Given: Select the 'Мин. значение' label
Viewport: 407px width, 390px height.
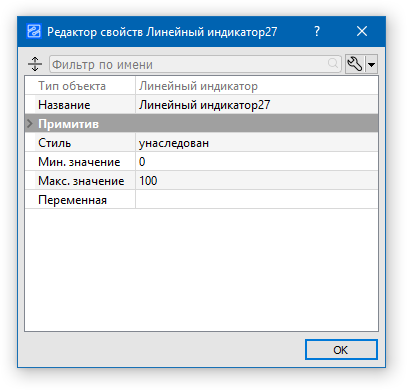Looking at the screenshot, I should coord(79,162).
